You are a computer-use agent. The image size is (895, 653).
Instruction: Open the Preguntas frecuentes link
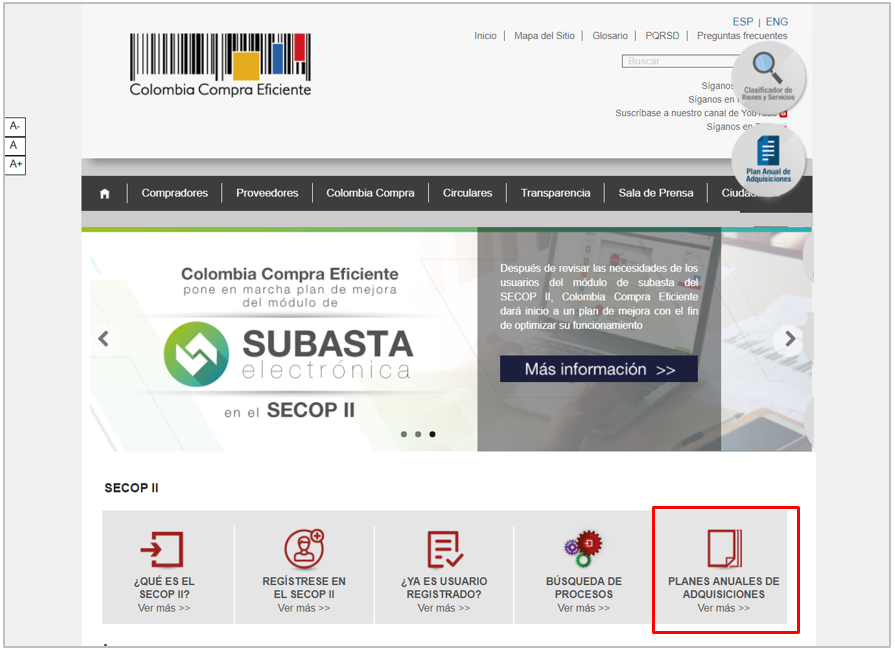(742, 36)
